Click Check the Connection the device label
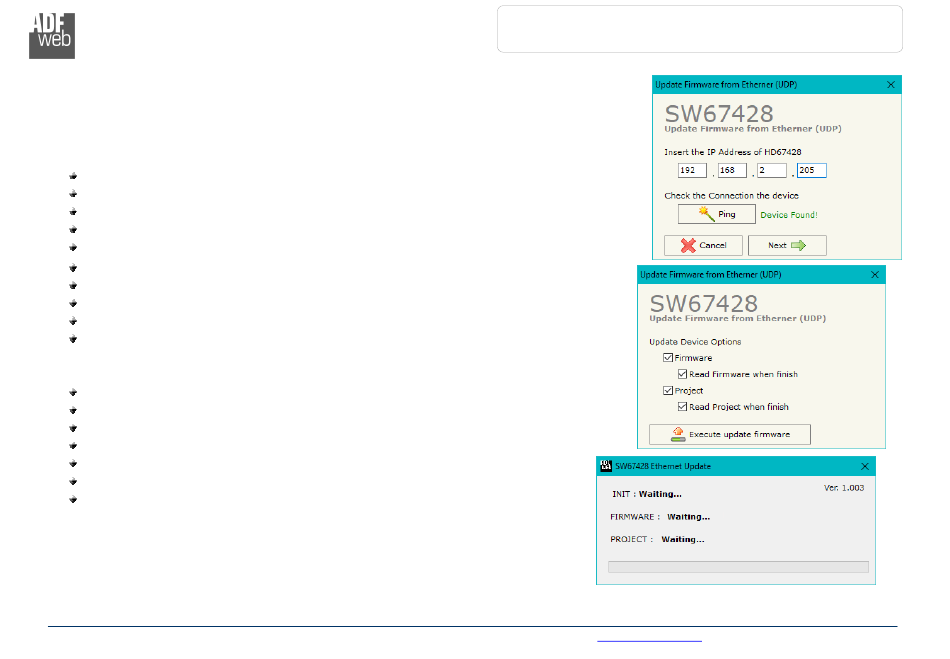950x659 pixels. click(731, 196)
